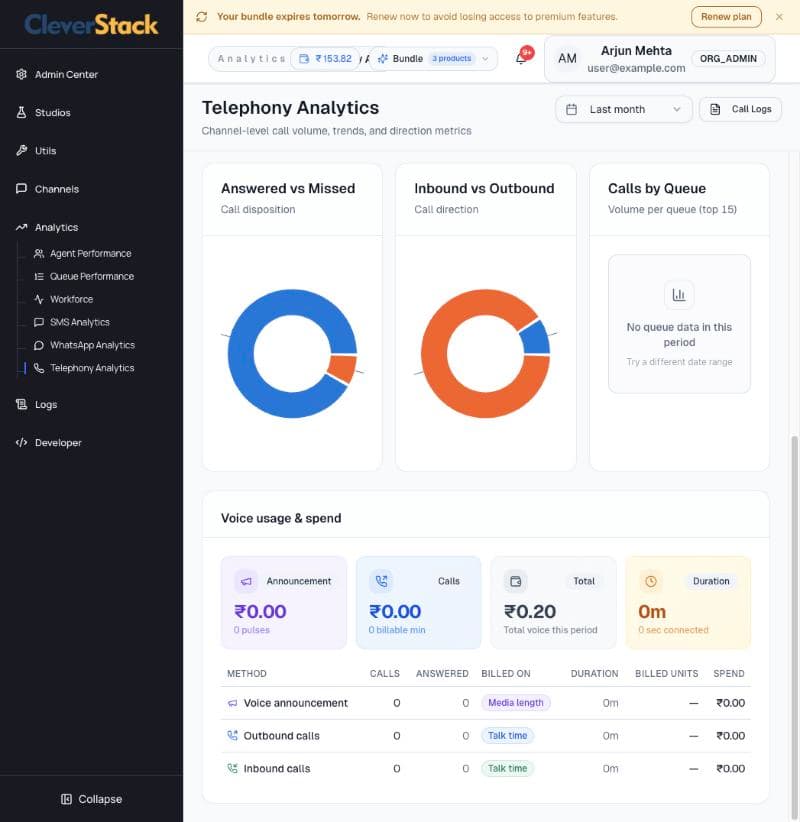Click Talk time badge in Outbound calls row

pos(507,736)
